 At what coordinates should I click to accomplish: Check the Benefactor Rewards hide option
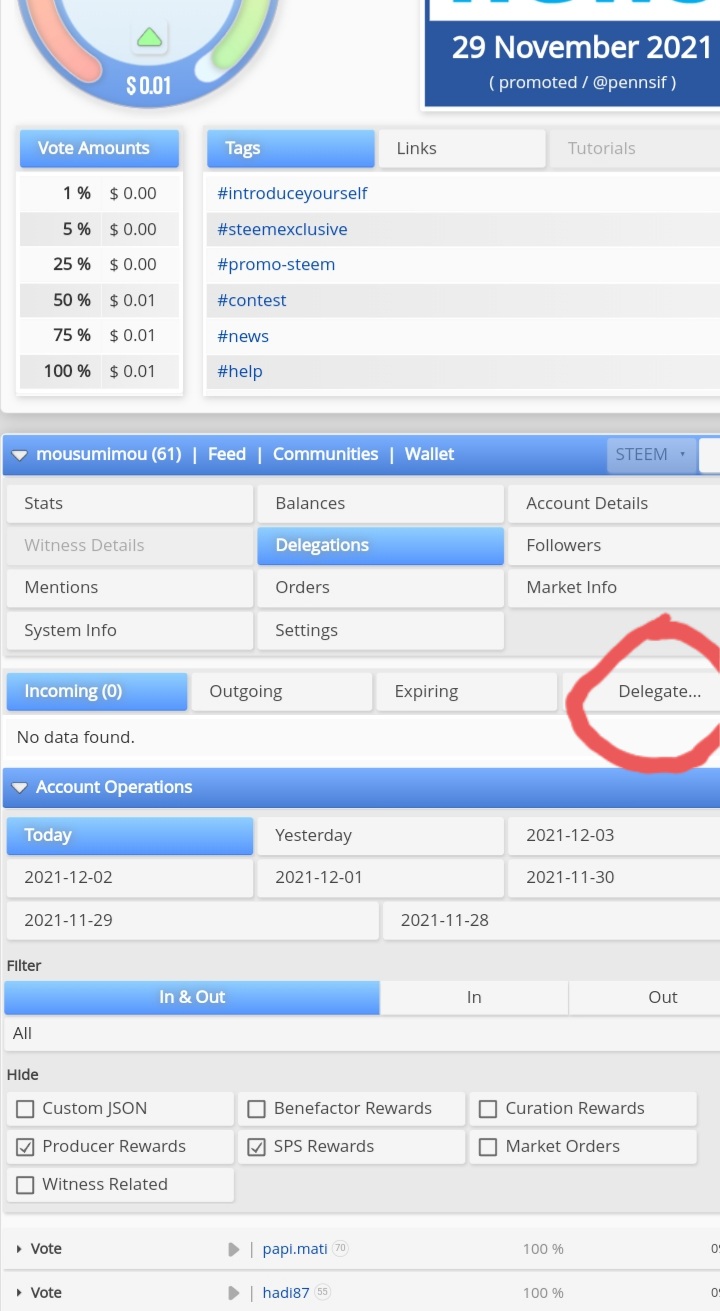click(x=256, y=1108)
